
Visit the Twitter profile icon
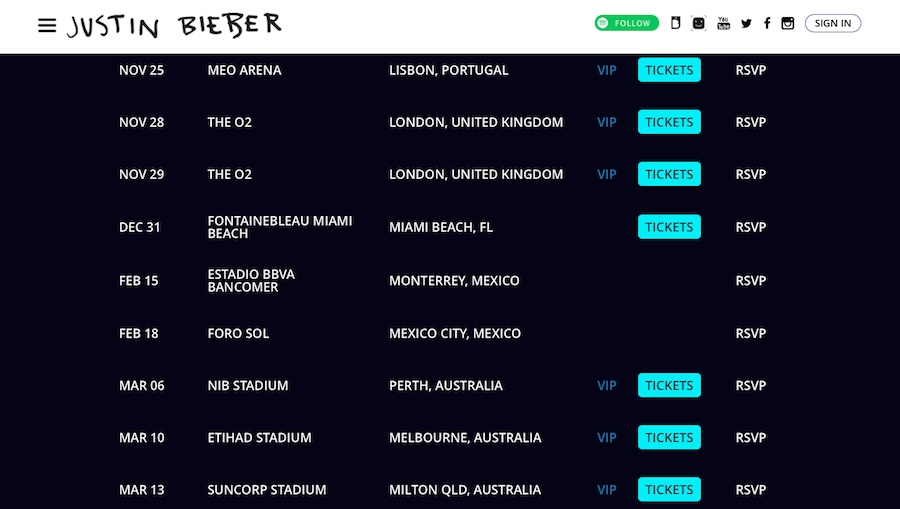click(x=746, y=23)
